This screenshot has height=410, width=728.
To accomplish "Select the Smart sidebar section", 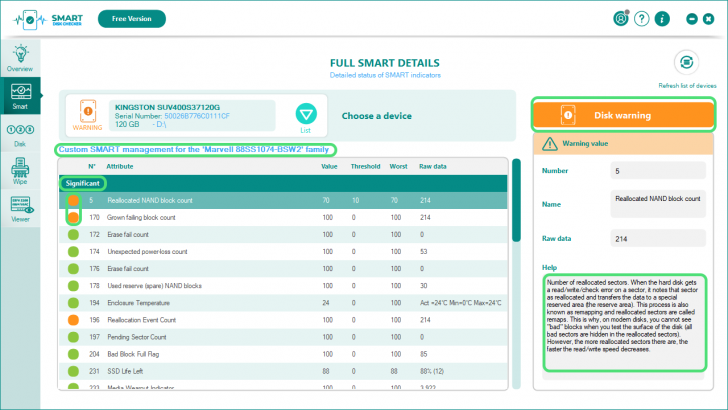I will (20, 96).
